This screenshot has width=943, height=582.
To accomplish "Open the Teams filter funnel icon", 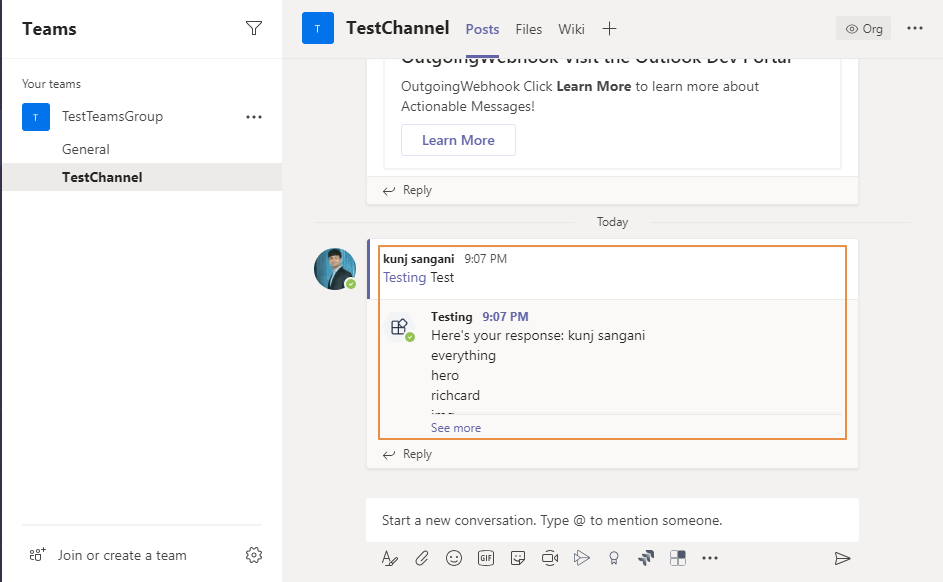I will tap(254, 28).
